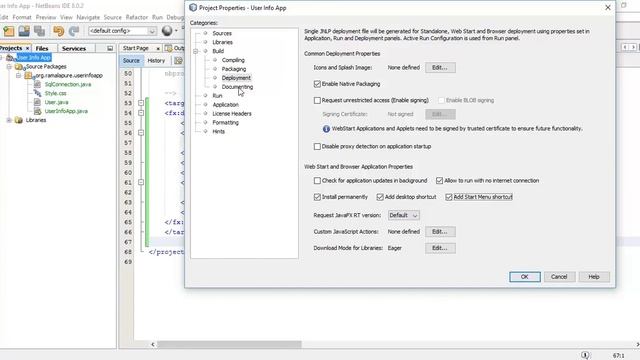Switch to History editor view
Image resolution: width=640 pixels, height=360 pixels.
[156, 61]
